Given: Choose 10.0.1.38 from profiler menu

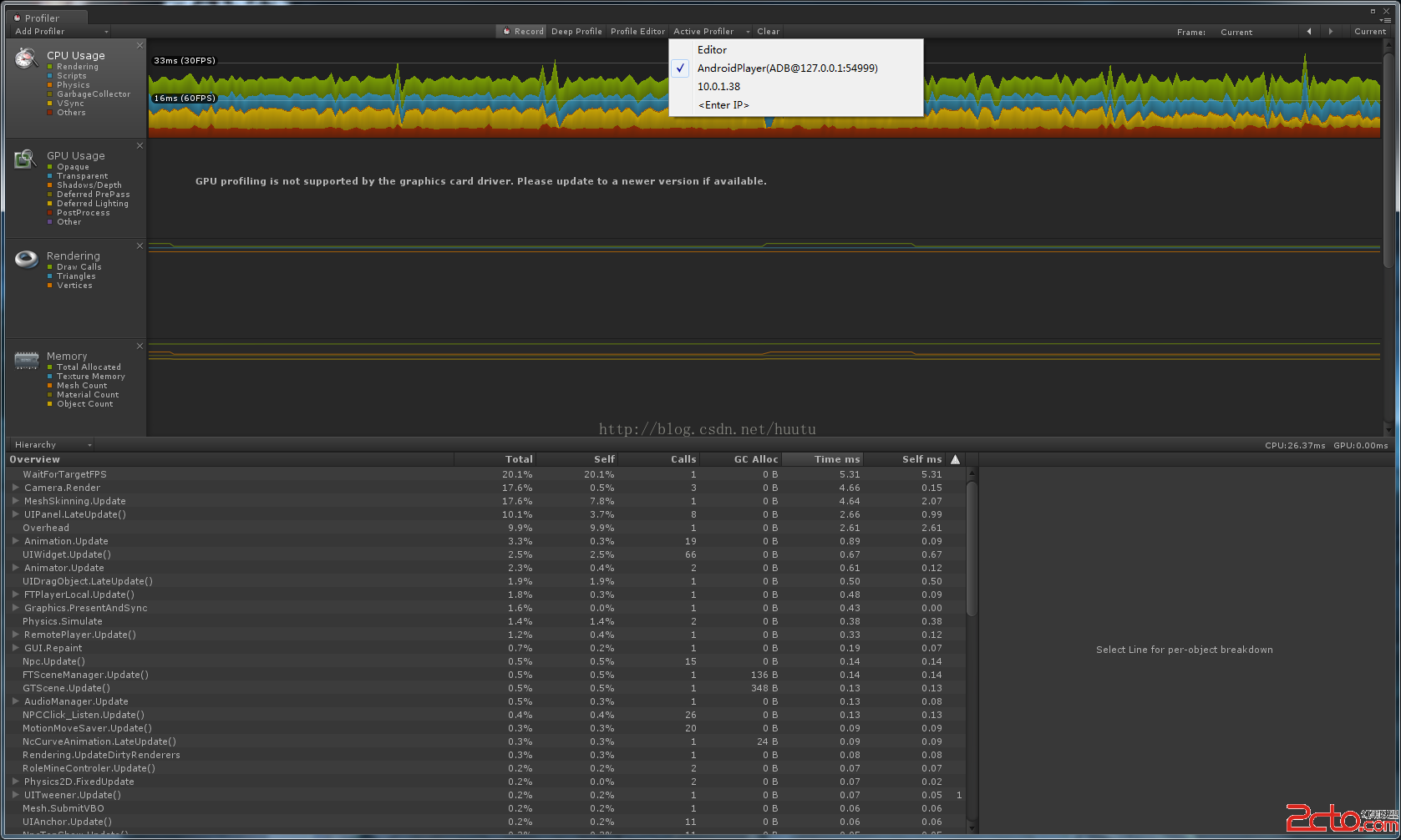Looking at the screenshot, I should [718, 87].
